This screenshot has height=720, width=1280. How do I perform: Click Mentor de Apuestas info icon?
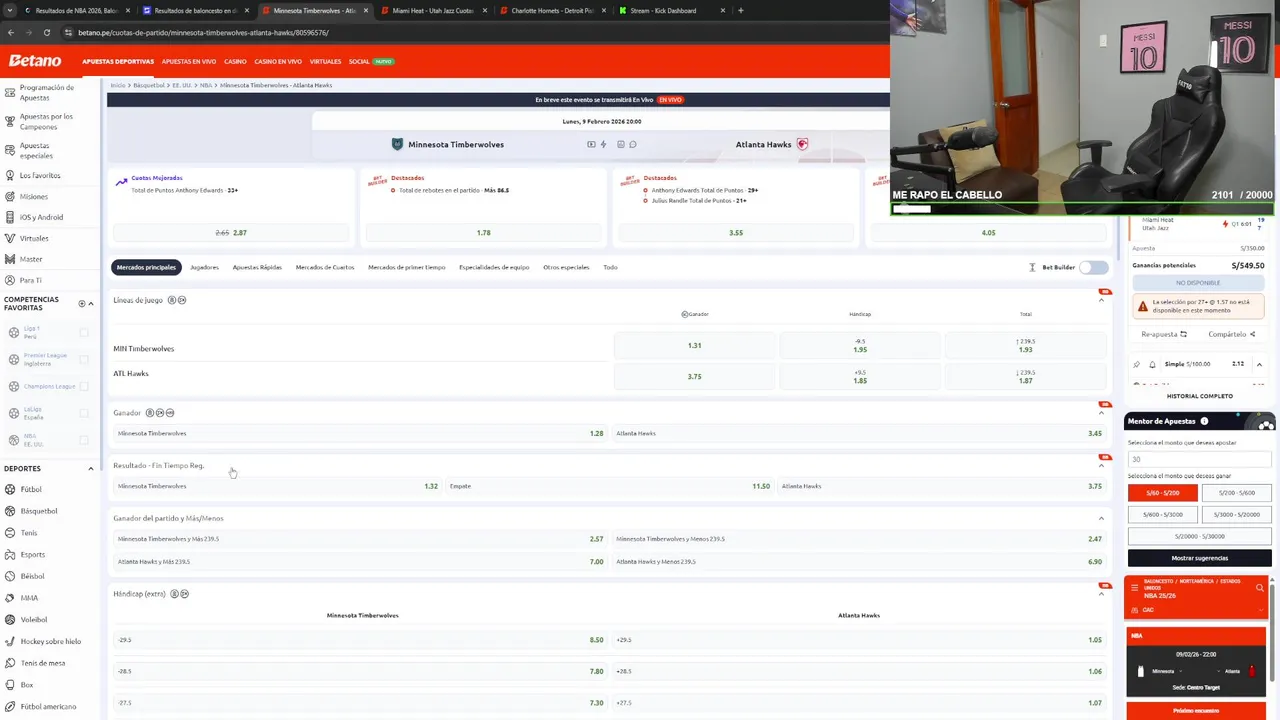pos(1204,421)
